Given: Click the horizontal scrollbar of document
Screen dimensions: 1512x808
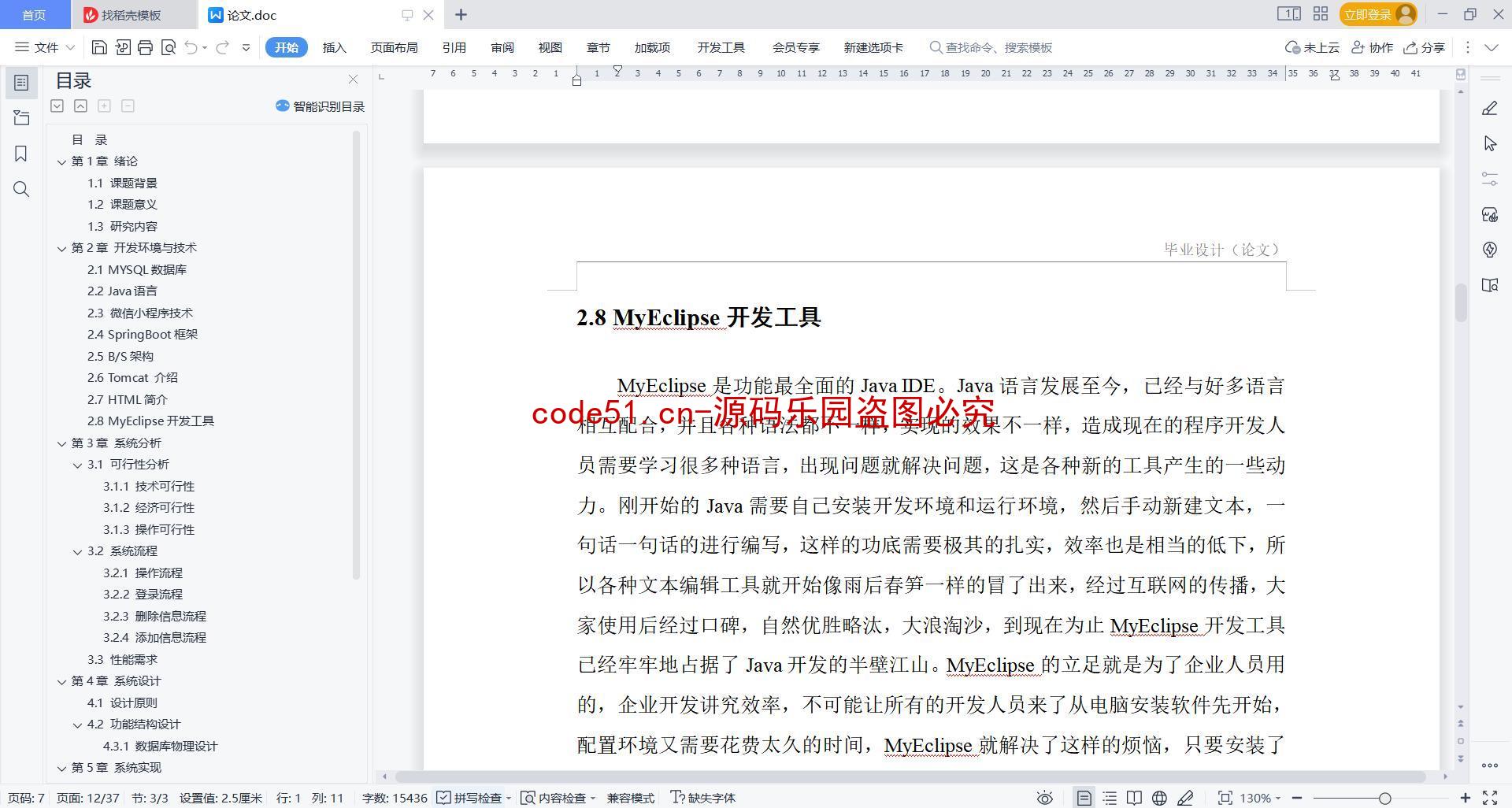Looking at the screenshot, I should point(910,776).
